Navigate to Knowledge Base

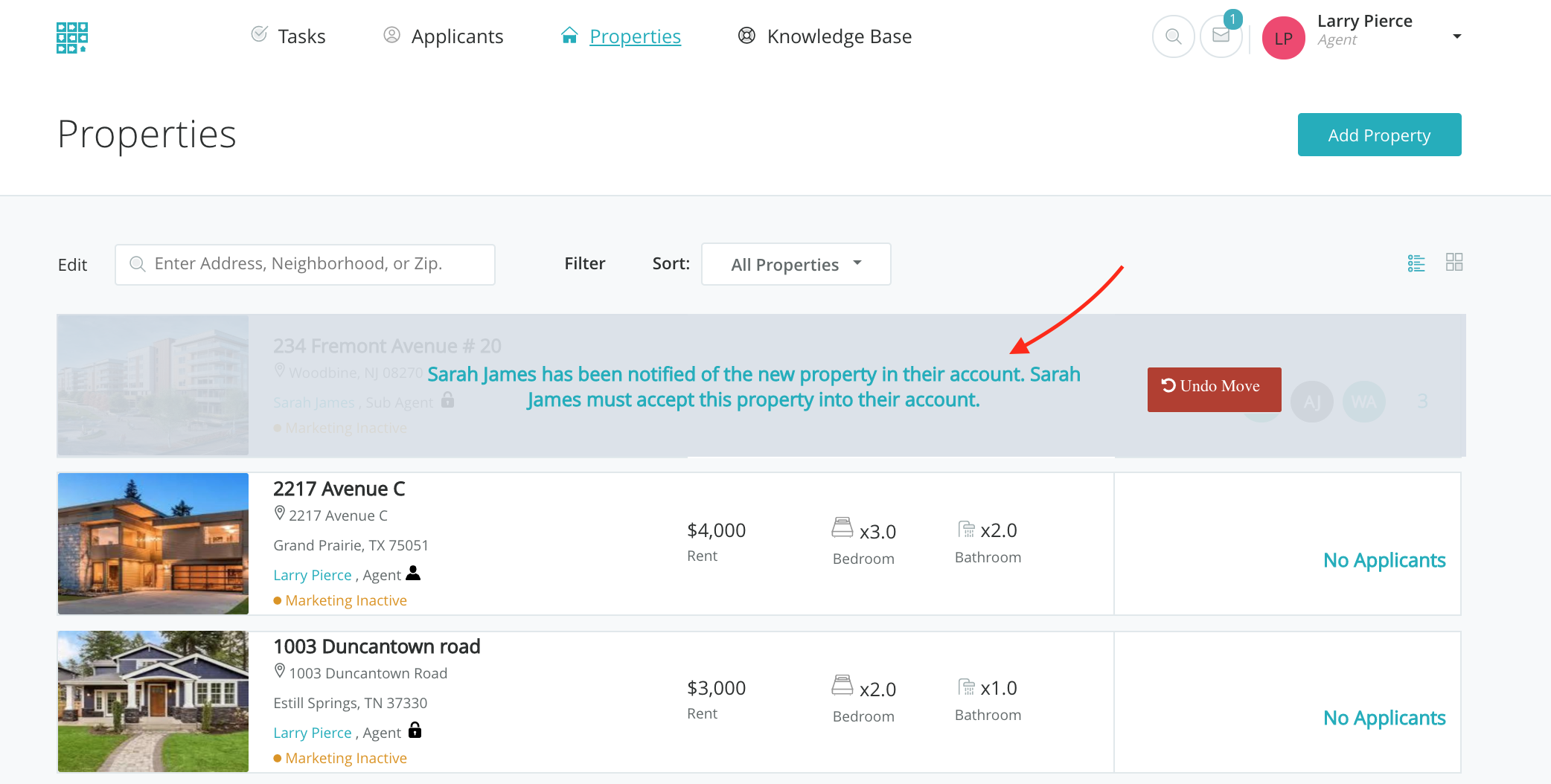[x=825, y=36]
